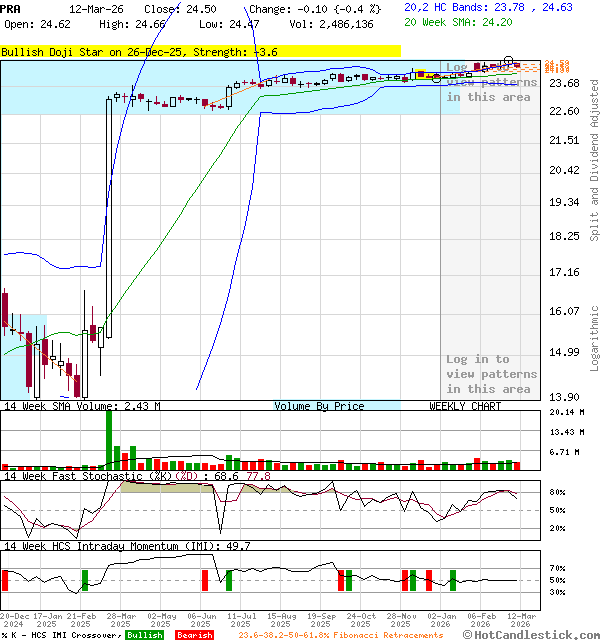Click the 12-Mar 2026 date axis label
The width and height of the screenshot is (600, 640).
(520, 621)
